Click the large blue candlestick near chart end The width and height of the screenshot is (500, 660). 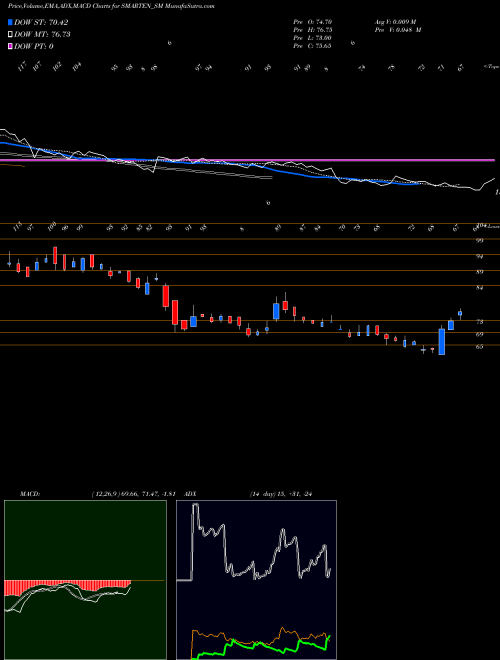pyautogui.click(x=442, y=342)
